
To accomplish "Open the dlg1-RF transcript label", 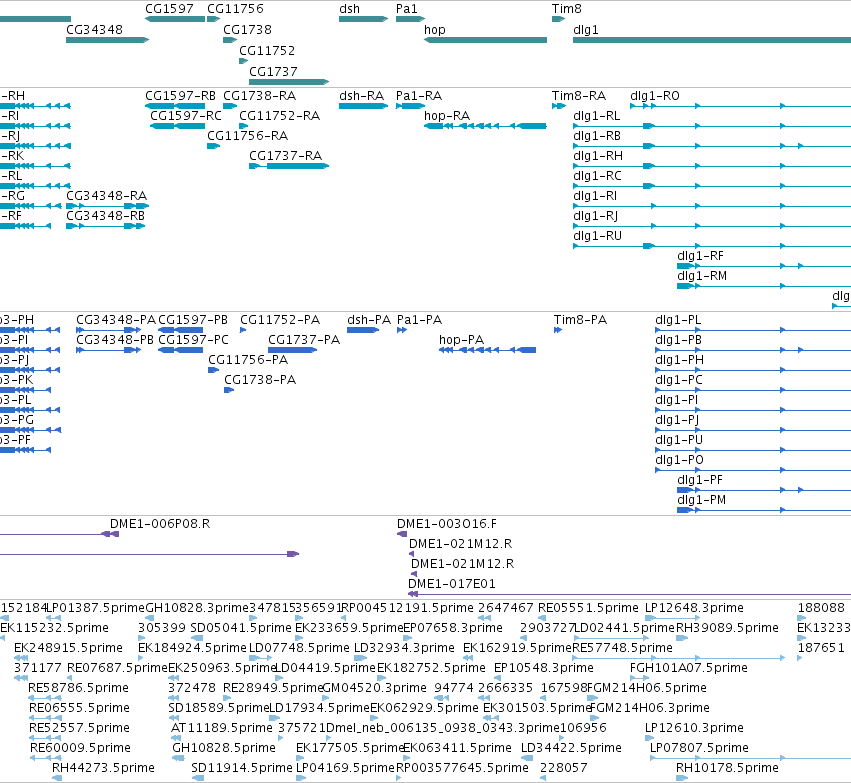I will pyautogui.click(x=700, y=256).
